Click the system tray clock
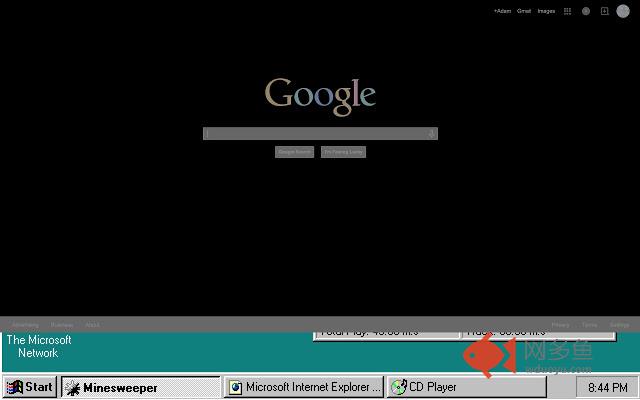The image size is (640, 400). point(607,387)
